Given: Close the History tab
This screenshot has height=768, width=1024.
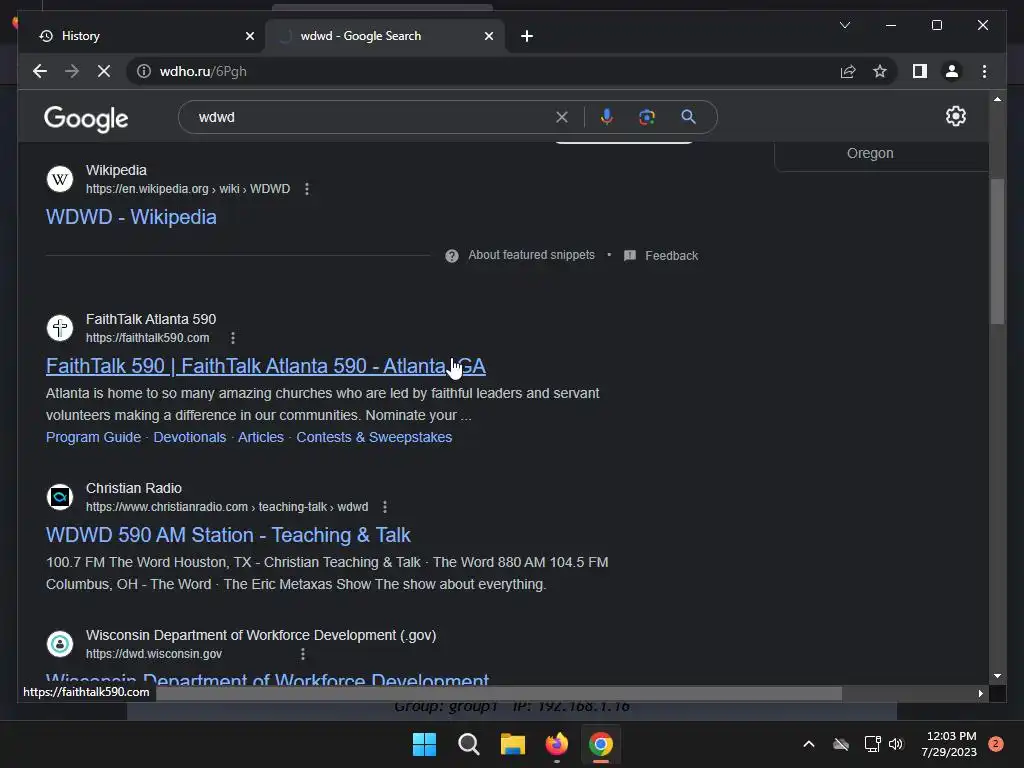Looking at the screenshot, I should click(x=249, y=36).
